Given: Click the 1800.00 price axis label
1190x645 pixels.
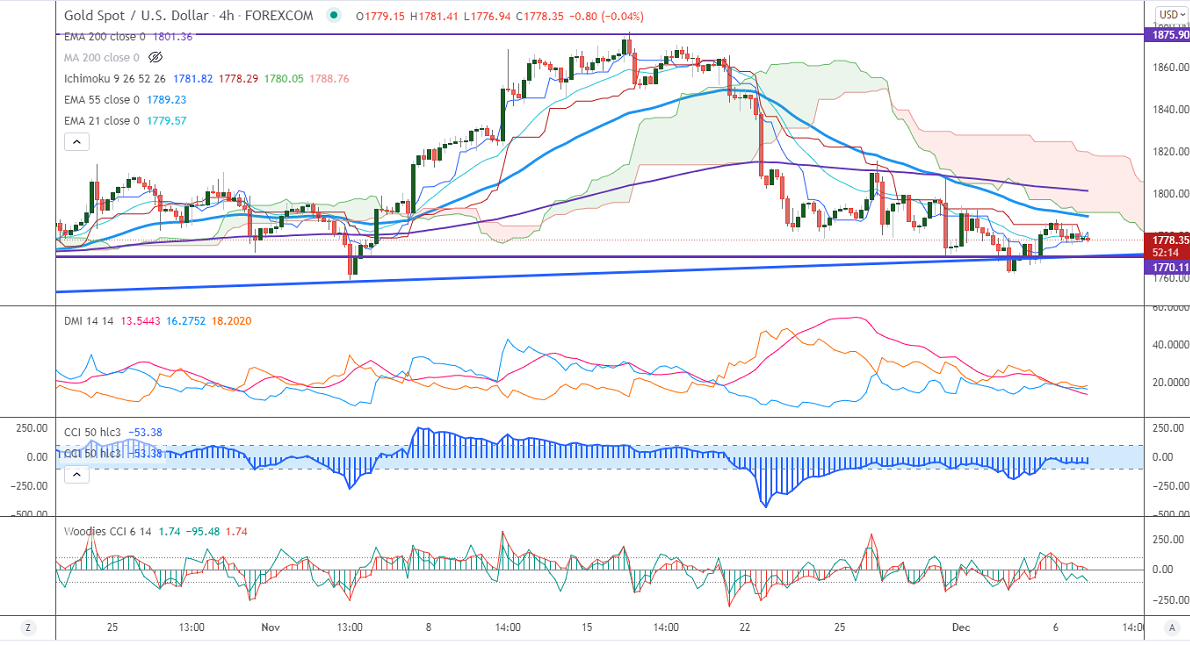Looking at the screenshot, I should pos(1170,194).
